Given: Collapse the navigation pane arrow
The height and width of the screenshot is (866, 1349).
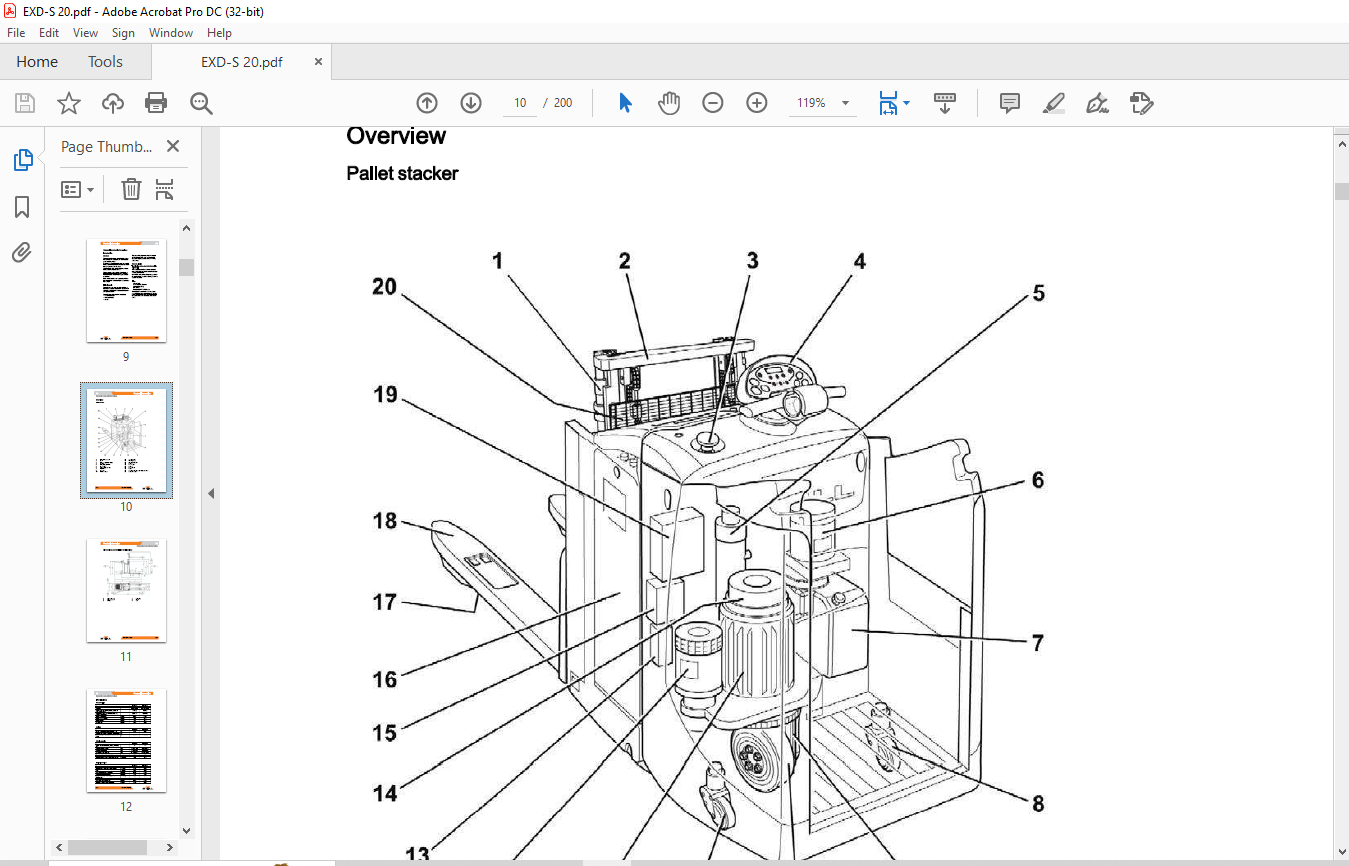Looking at the screenshot, I should [211, 493].
